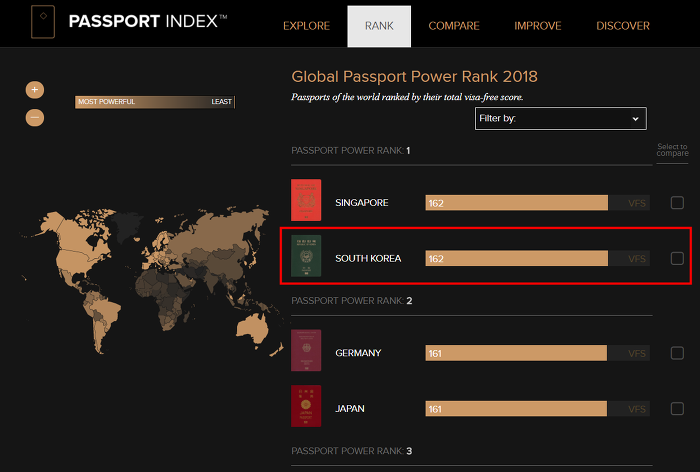Open the Improve tab
700x472 pixels.
[538, 26]
